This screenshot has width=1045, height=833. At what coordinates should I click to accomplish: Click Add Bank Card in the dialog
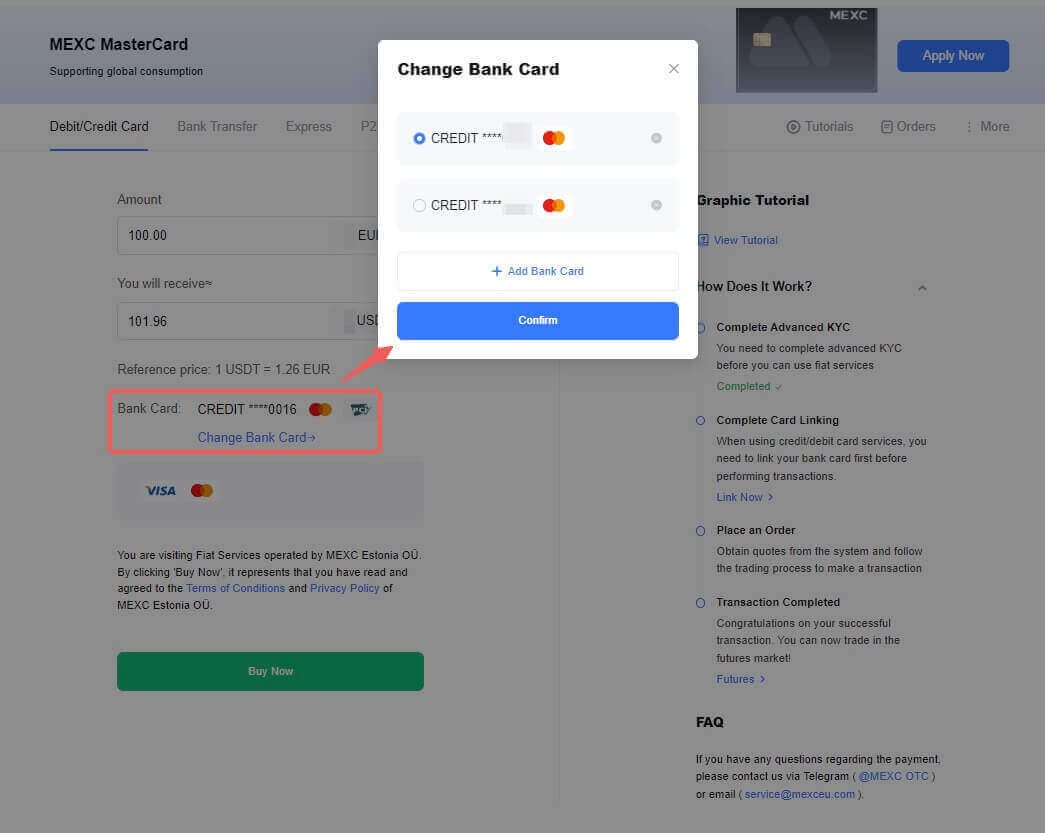pos(537,271)
